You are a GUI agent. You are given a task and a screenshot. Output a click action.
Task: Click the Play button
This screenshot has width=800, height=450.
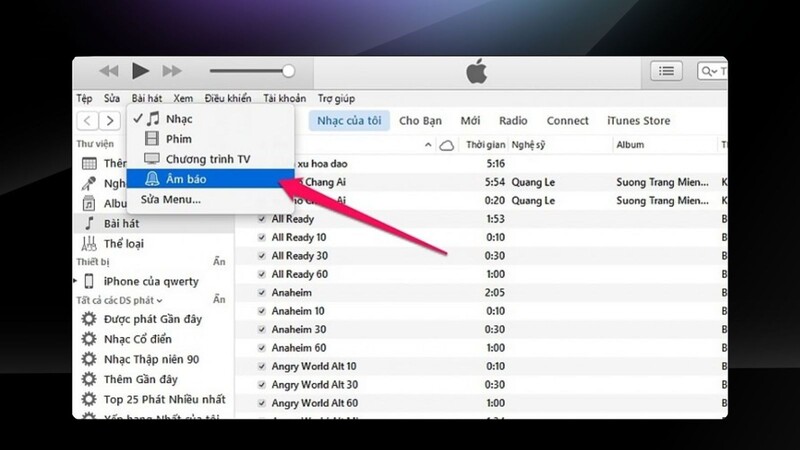pos(140,70)
